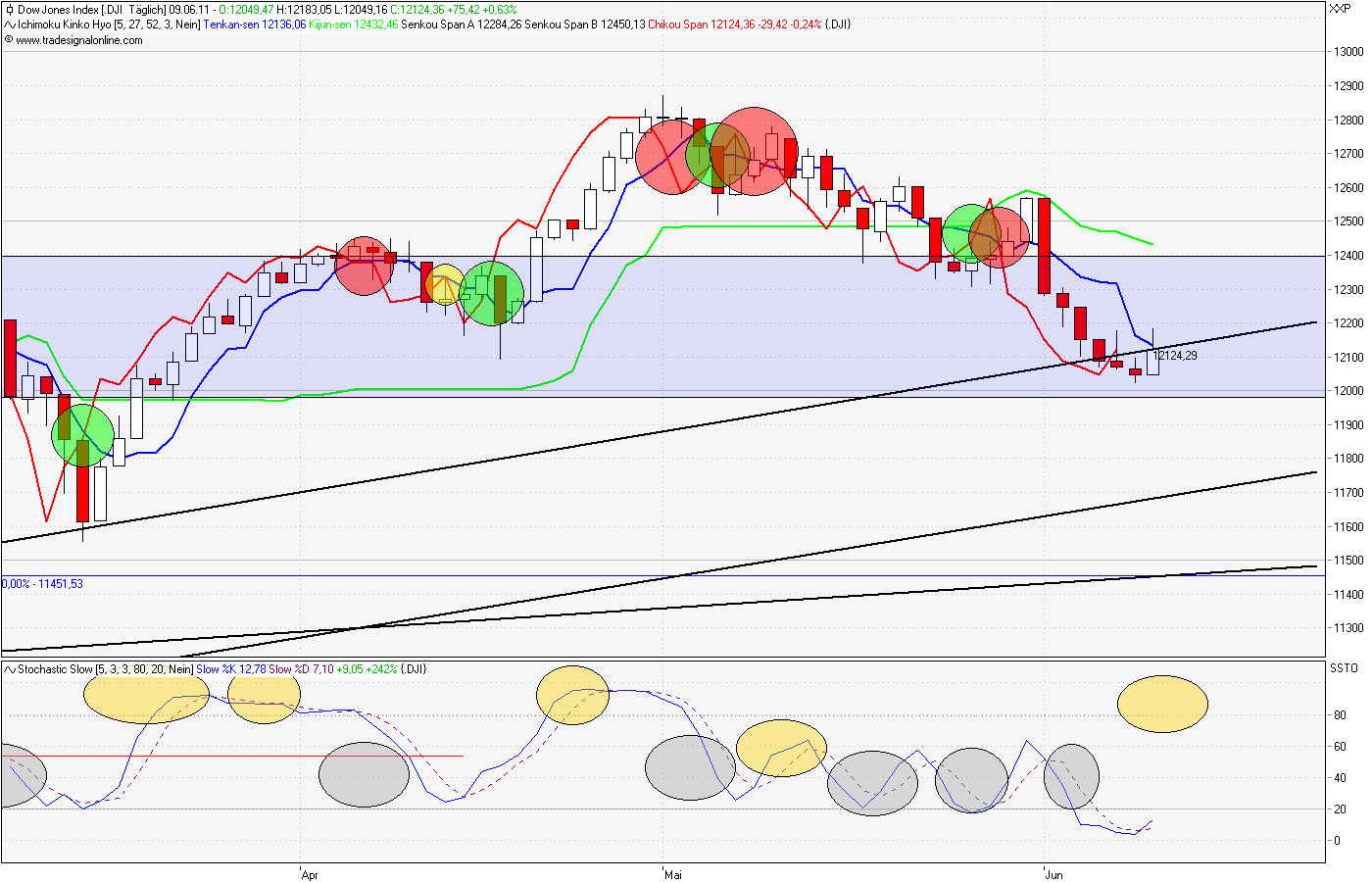Click the copyright icon next to tradesignalonline.com
Image resolution: width=1372 pixels, height=882 pixels.
tap(9, 41)
